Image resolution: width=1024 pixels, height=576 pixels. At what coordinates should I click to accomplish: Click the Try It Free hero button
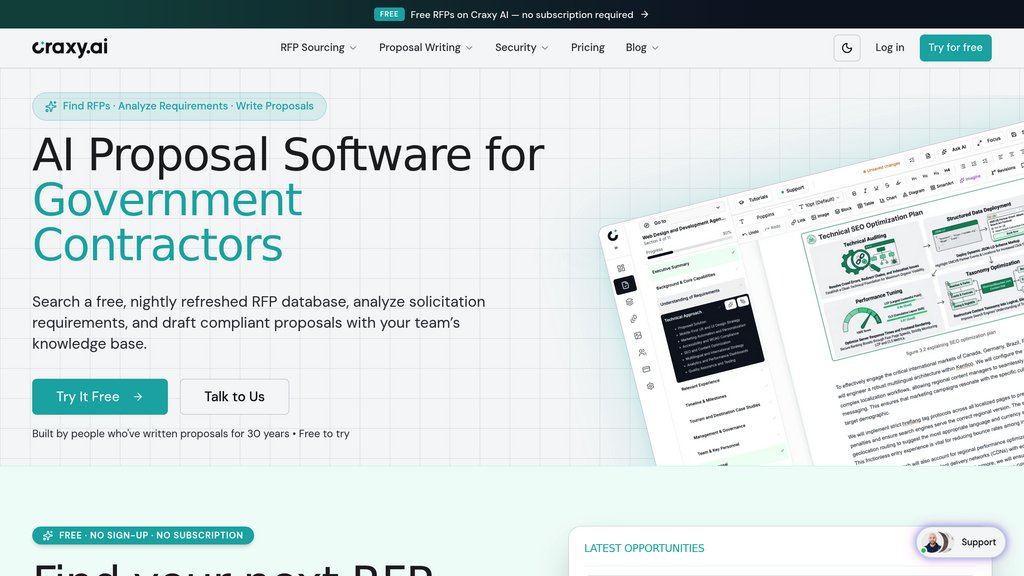[x=100, y=396]
